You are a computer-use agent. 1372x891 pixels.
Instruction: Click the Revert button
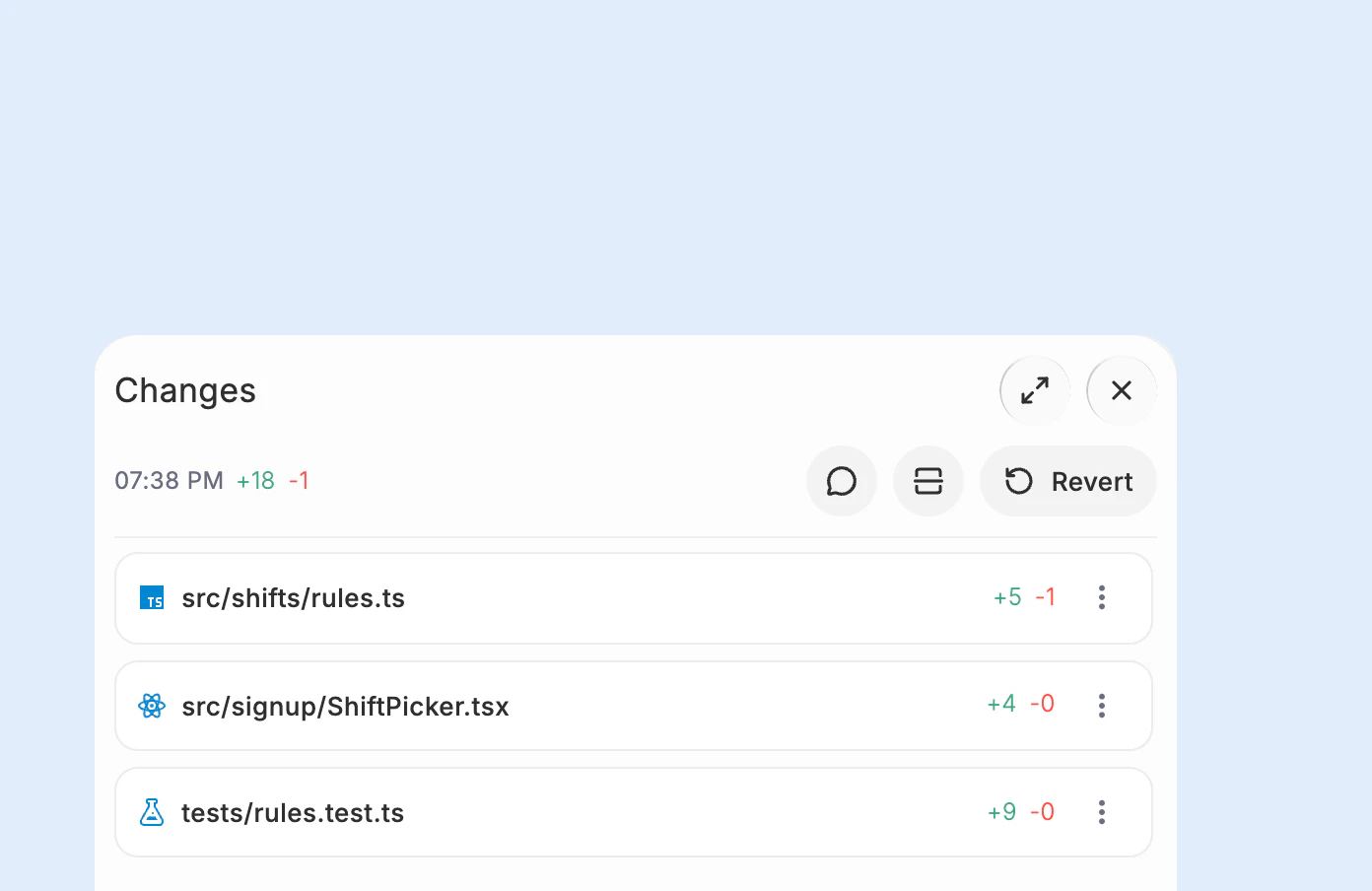pos(1068,481)
